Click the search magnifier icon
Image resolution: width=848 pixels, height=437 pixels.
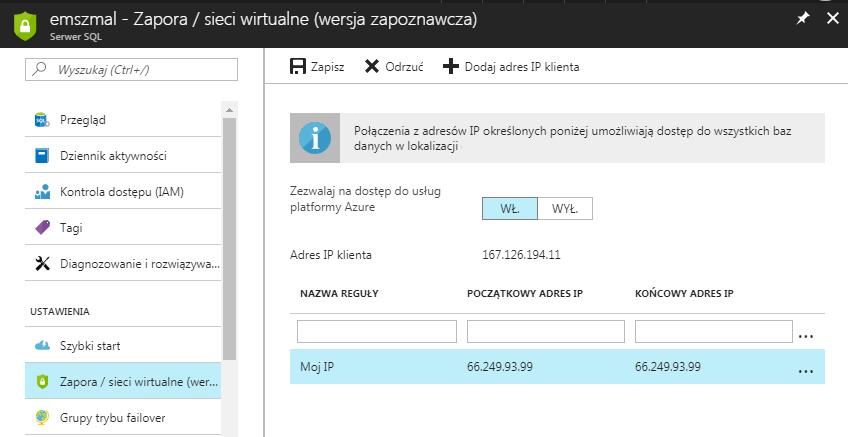(39, 69)
